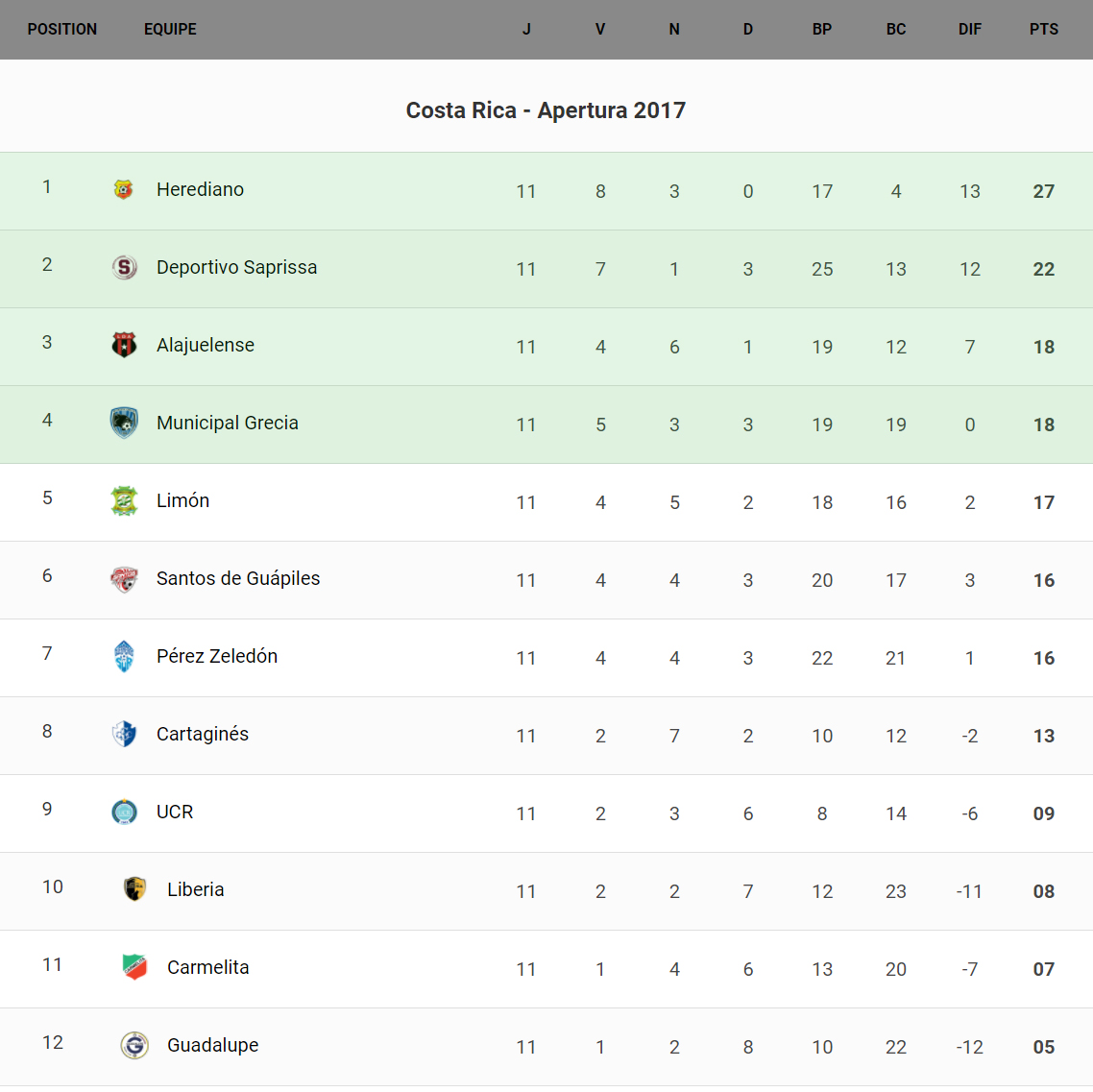Screen dimensions: 1093x1092
Task: Click the Municipal Grecia crest
Action: coord(124,423)
